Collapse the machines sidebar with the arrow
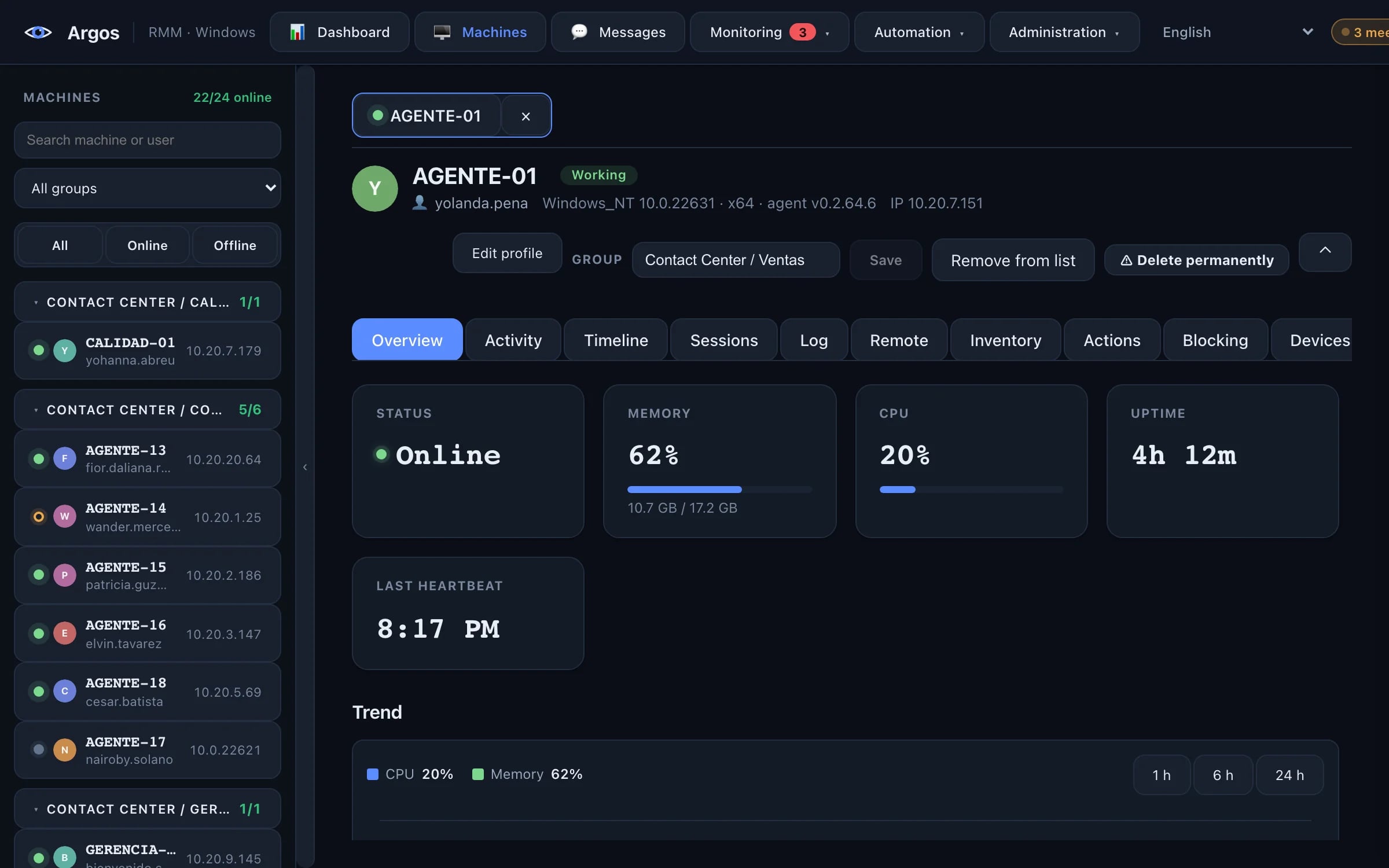Viewport: 1389px width, 868px height. pos(305,467)
